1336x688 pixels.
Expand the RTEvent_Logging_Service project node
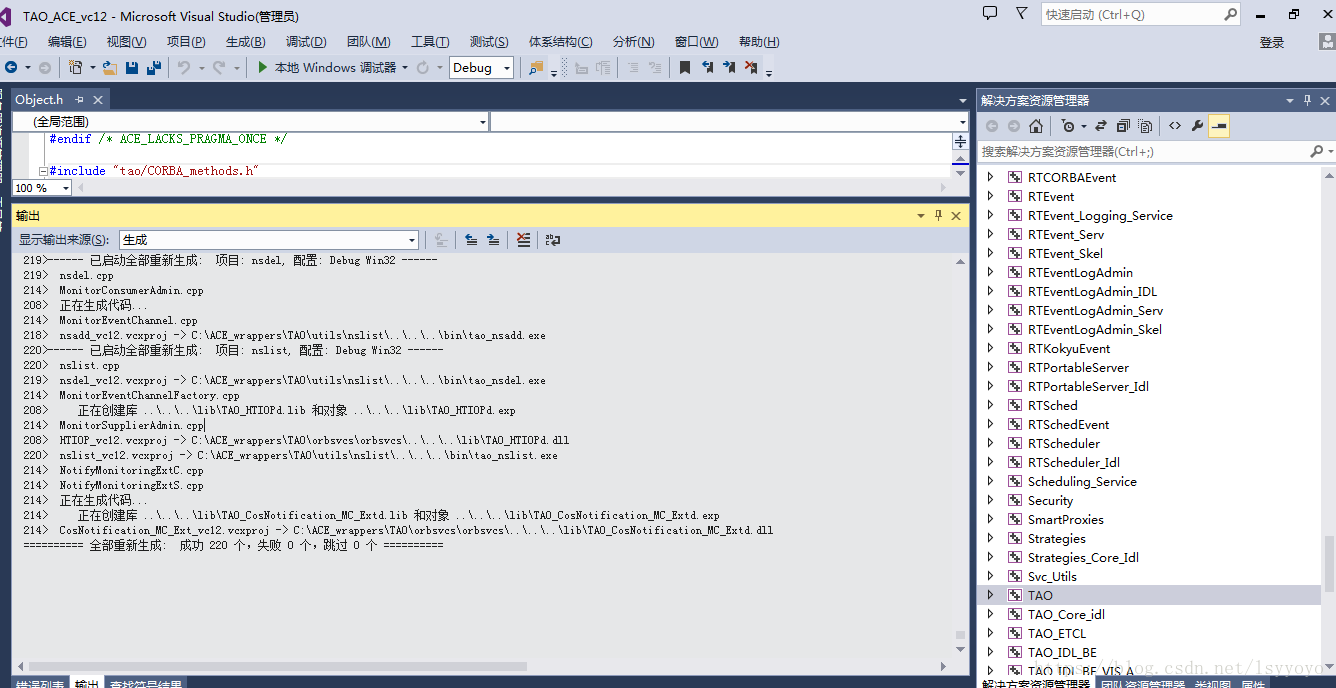click(991, 215)
